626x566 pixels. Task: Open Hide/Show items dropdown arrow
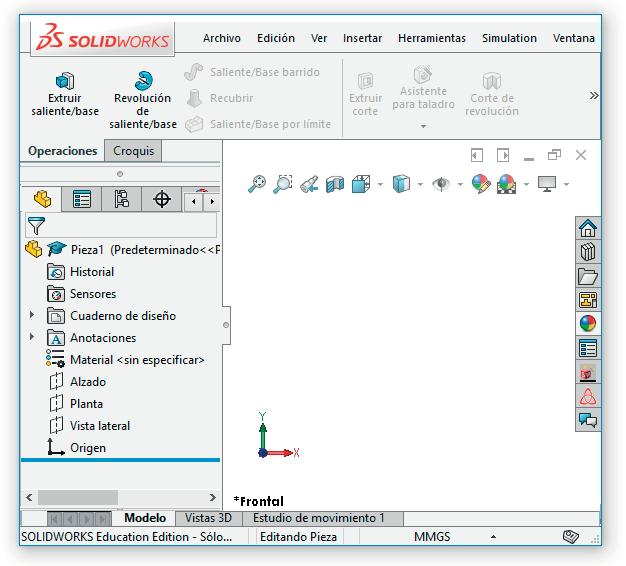(460, 184)
